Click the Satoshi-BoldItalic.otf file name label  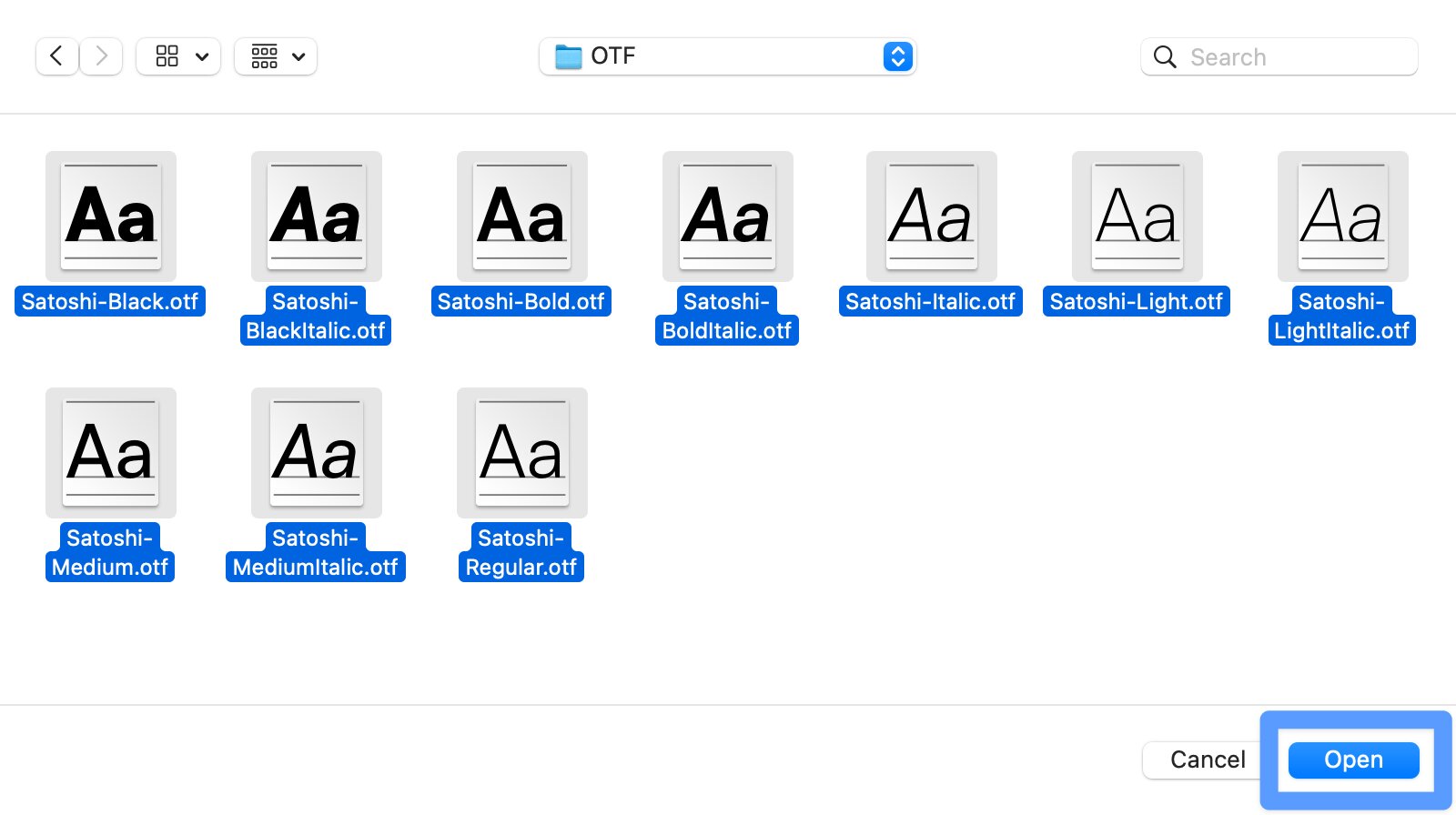[x=727, y=316]
